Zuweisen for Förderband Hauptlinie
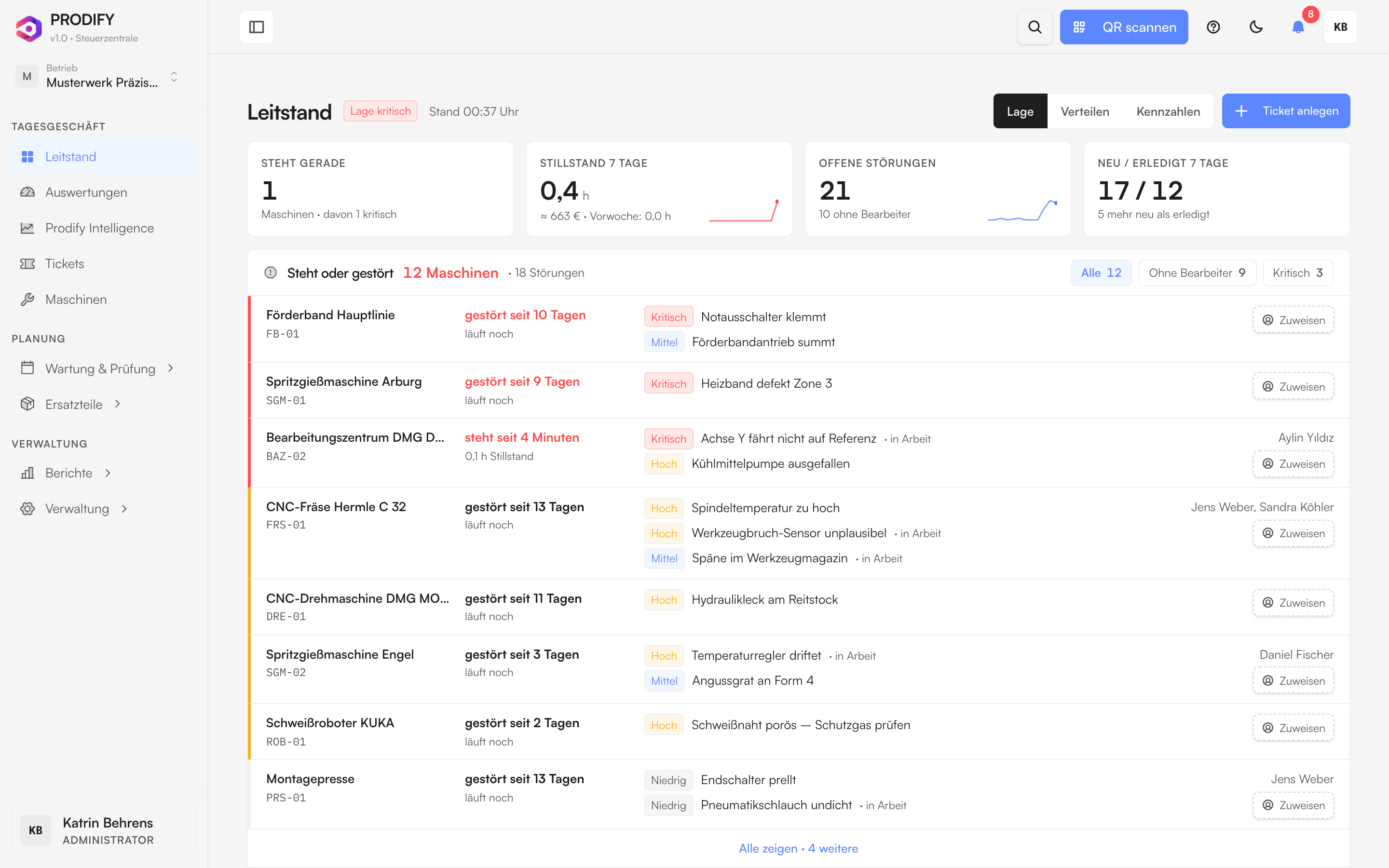The image size is (1389, 868). coord(1293,320)
